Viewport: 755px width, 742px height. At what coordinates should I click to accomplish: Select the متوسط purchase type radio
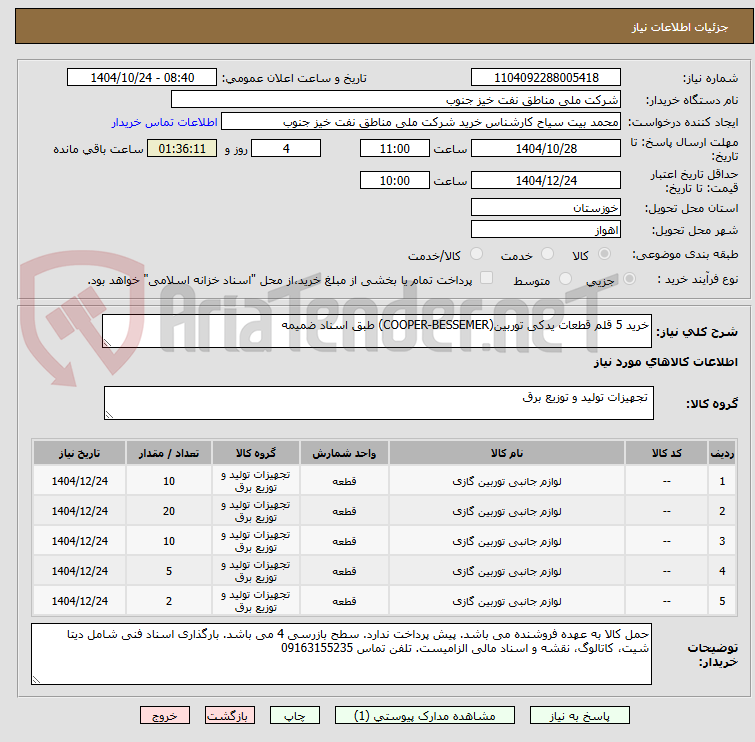click(565, 279)
